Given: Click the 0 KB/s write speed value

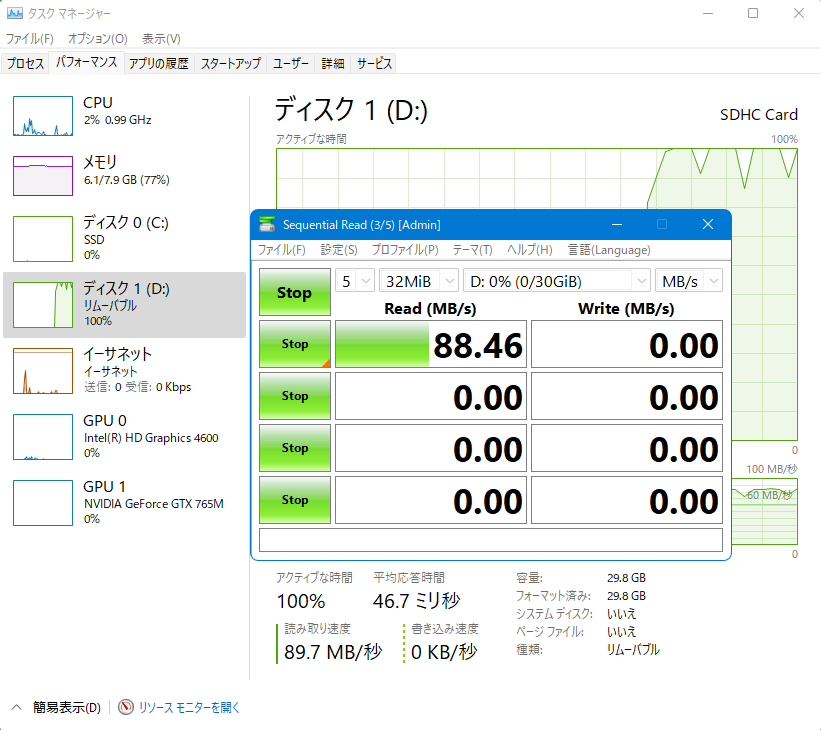Looking at the screenshot, I should [x=444, y=652].
